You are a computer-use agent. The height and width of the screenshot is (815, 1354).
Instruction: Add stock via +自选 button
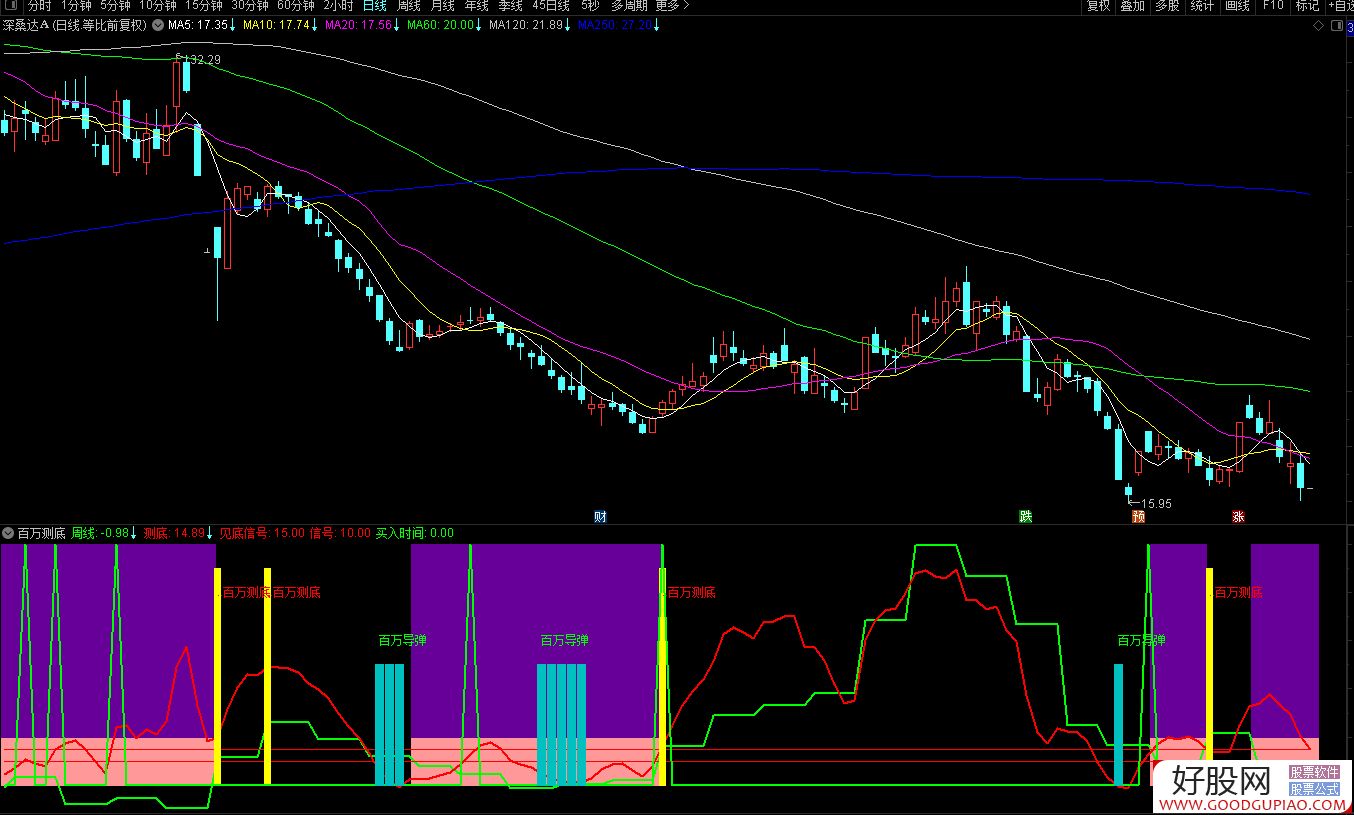1342,6
